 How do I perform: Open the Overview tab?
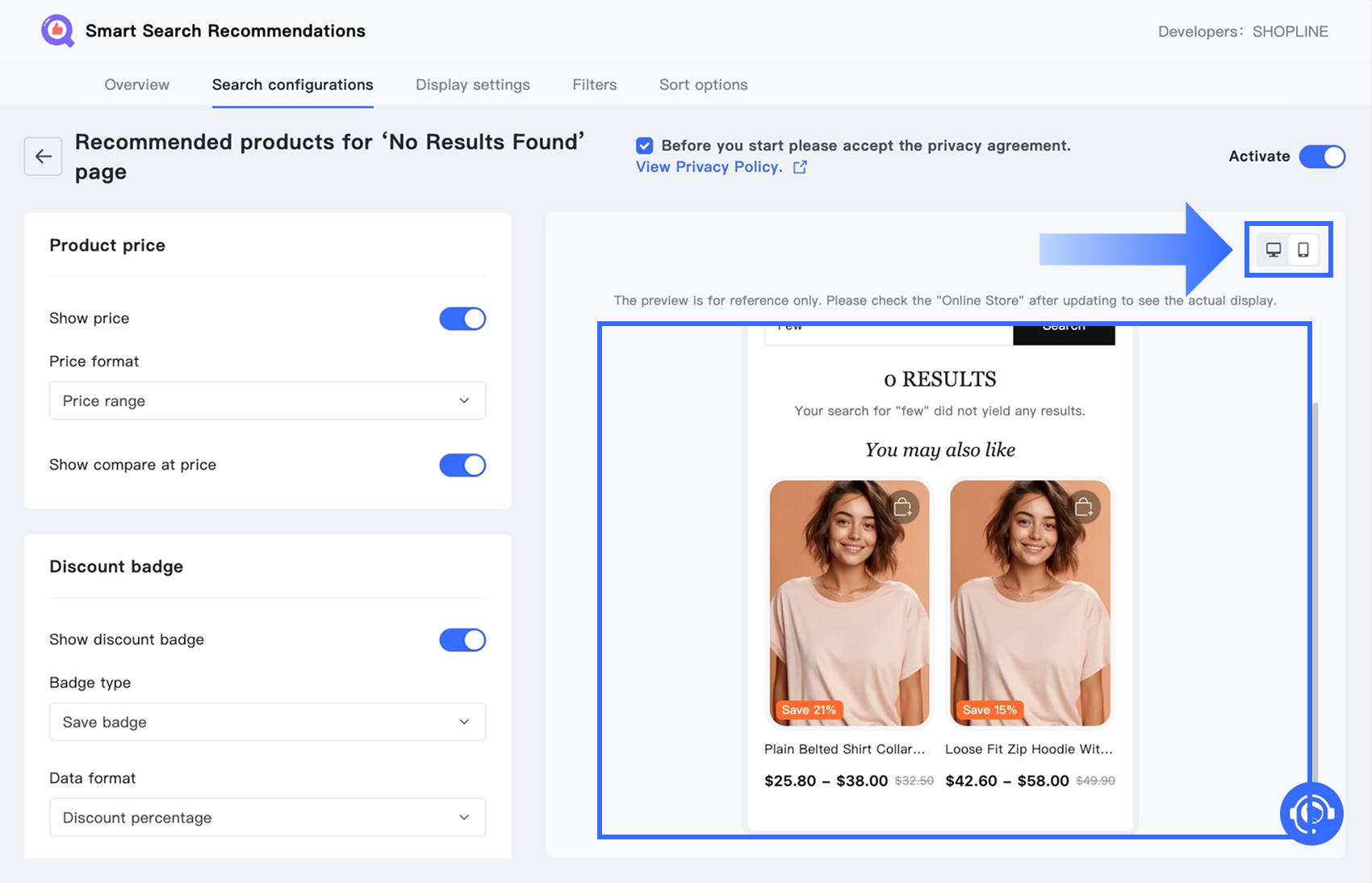[x=137, y=85]
